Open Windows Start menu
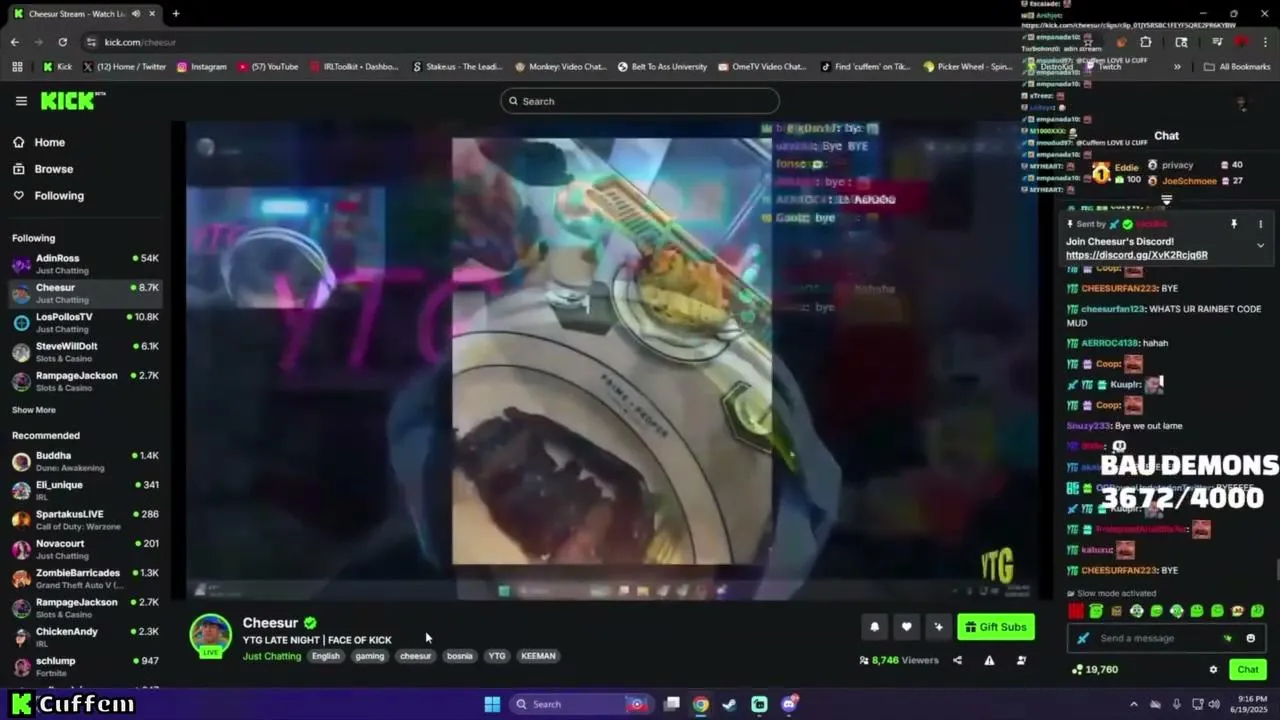Screen dimensions: 1280x720 pyautogui.click(x=492, y=704)
